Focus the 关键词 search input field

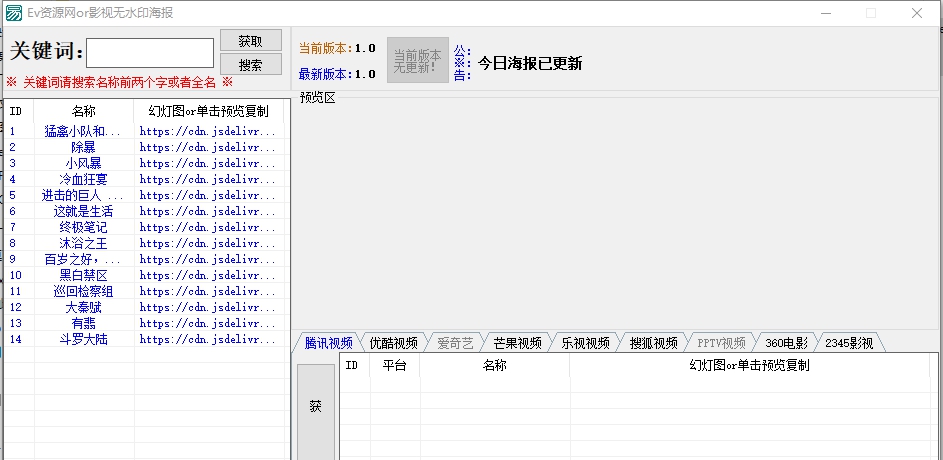(x=150, y=53)
